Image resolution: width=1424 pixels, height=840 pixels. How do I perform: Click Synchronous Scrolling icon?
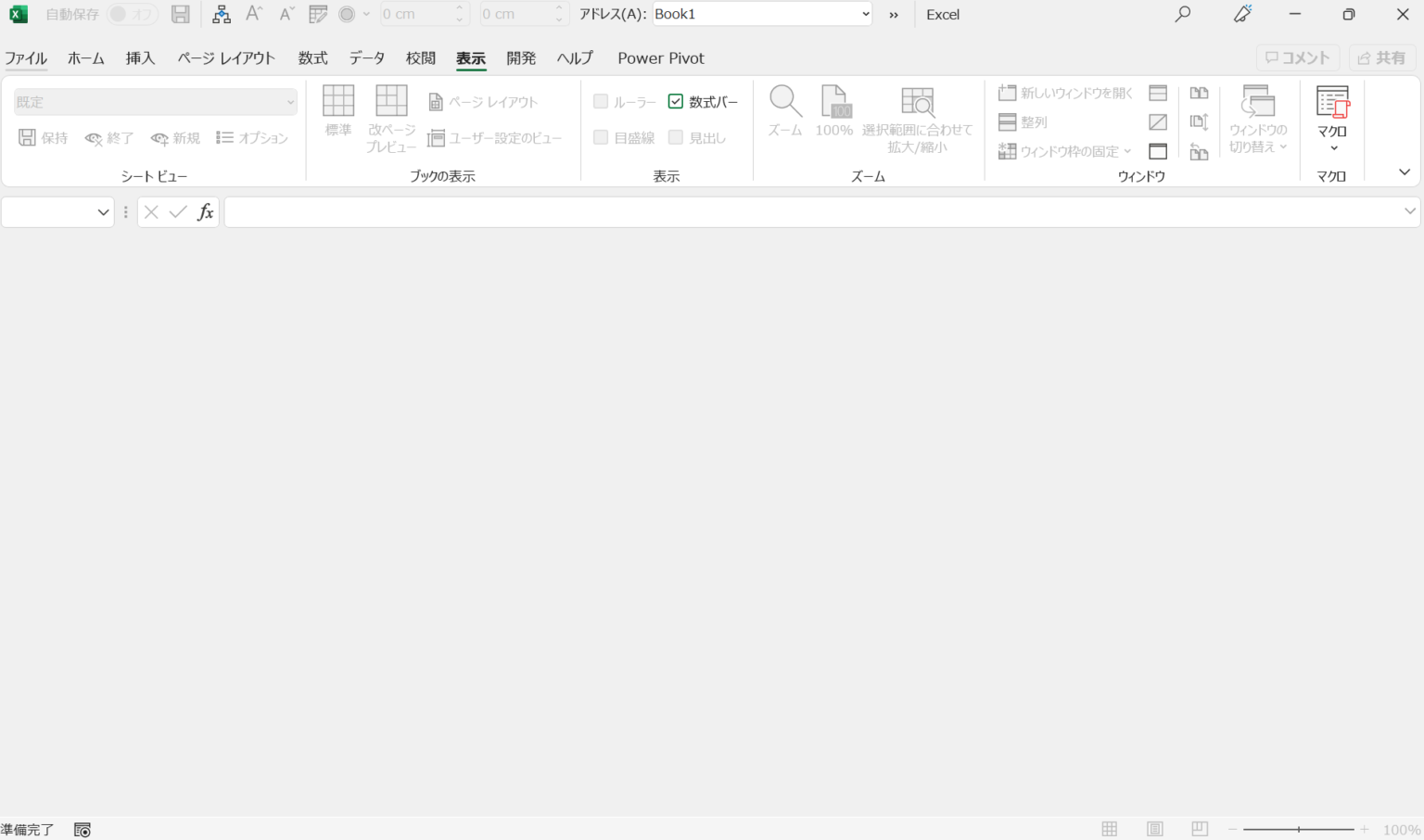1200,122
